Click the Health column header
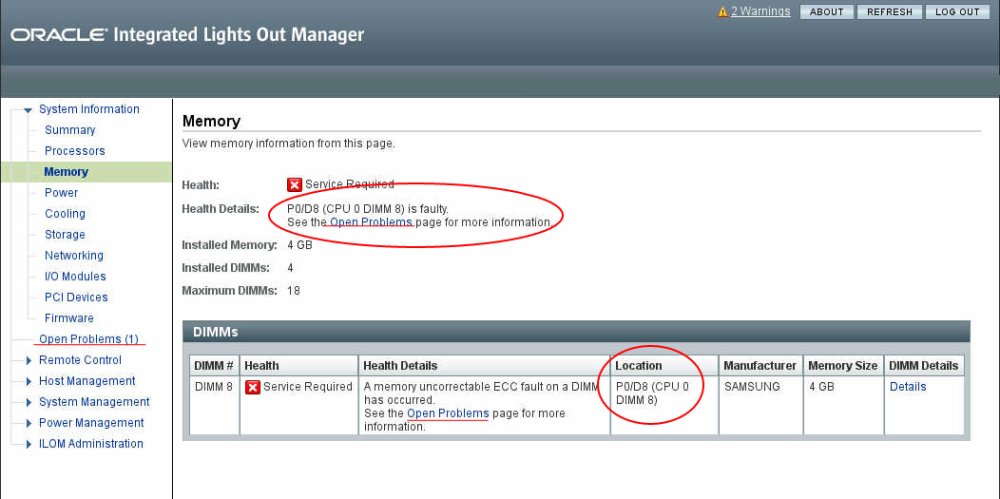The height and width of the screenshot is (499, 1000). 298,366
